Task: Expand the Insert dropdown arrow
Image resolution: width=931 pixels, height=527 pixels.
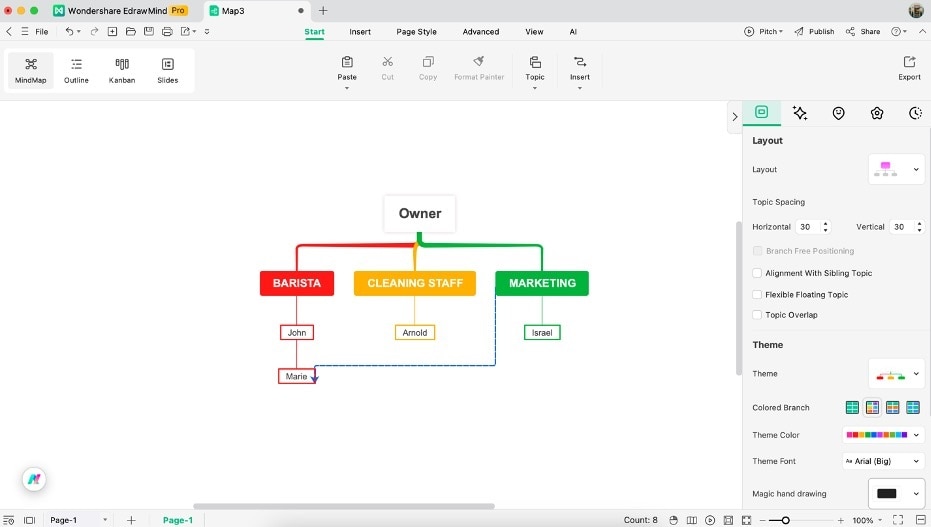Action: tap(580, 88)
